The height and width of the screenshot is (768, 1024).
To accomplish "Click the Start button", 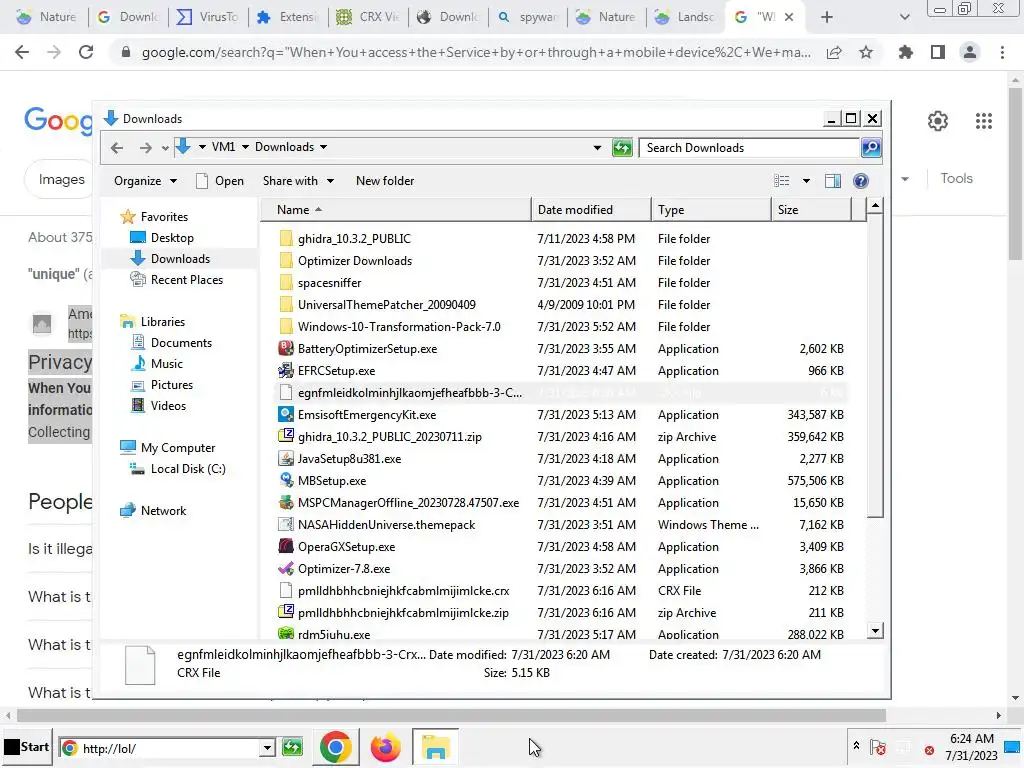I will coord(27,747).
